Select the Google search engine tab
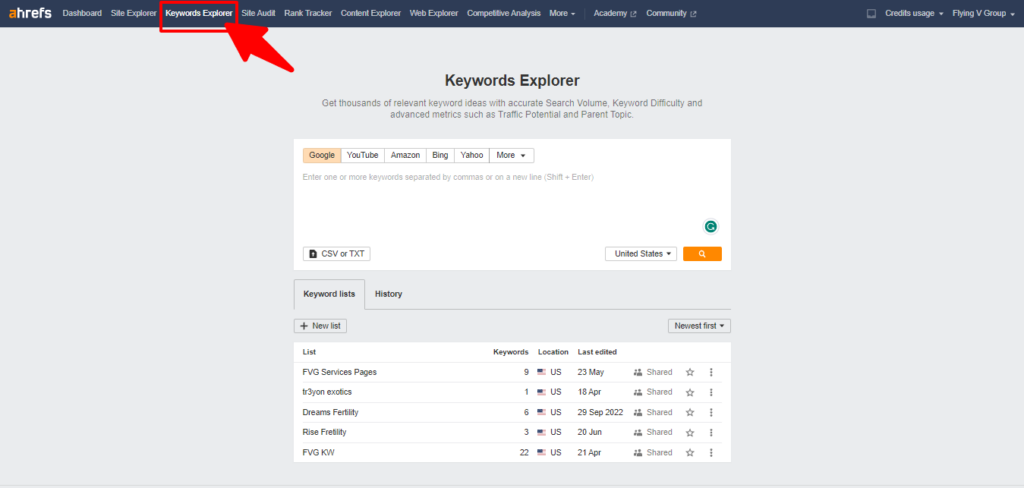 (x=322, y=155)
